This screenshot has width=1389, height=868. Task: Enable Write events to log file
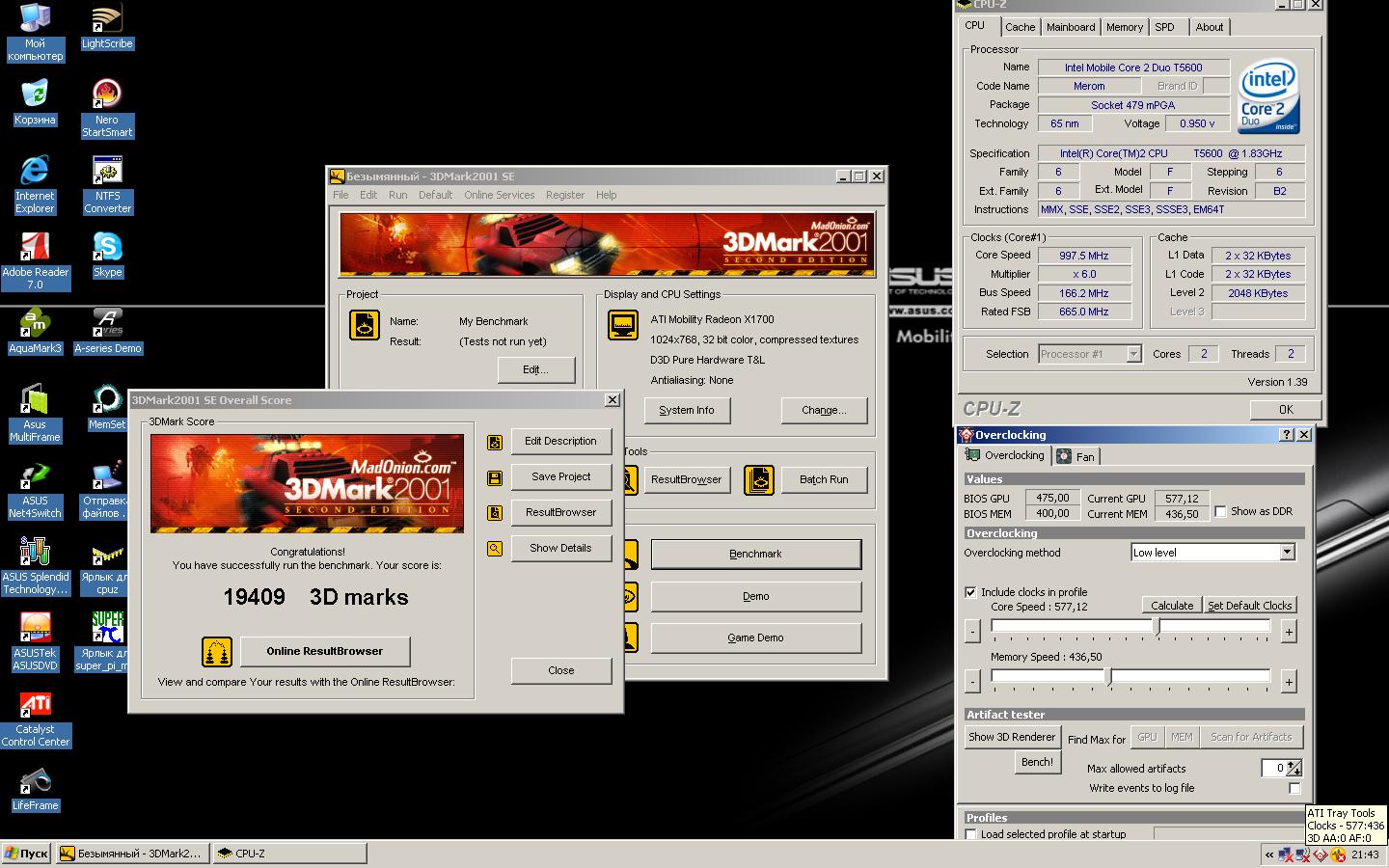pos(1294,788)
